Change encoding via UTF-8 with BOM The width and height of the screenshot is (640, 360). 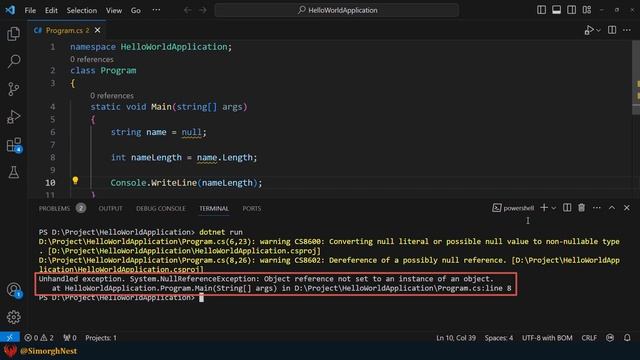point(547,338)
